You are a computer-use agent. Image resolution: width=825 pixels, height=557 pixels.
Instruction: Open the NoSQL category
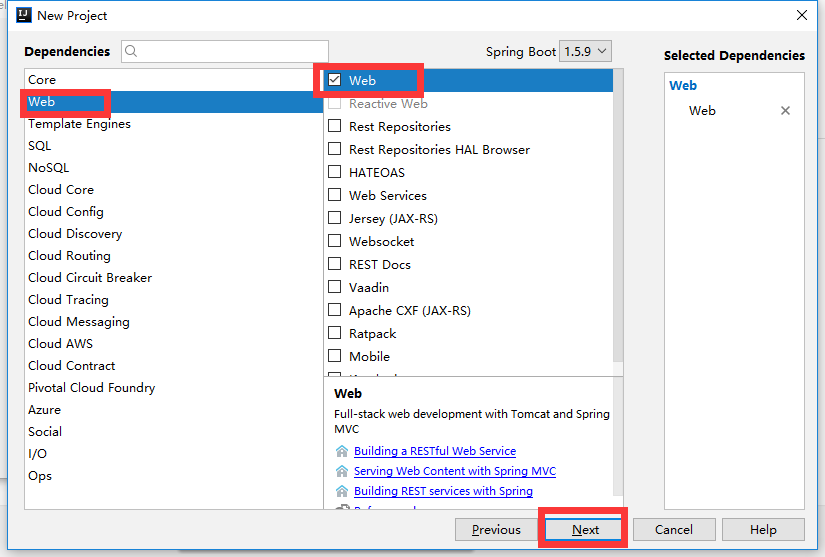(174, 168)
